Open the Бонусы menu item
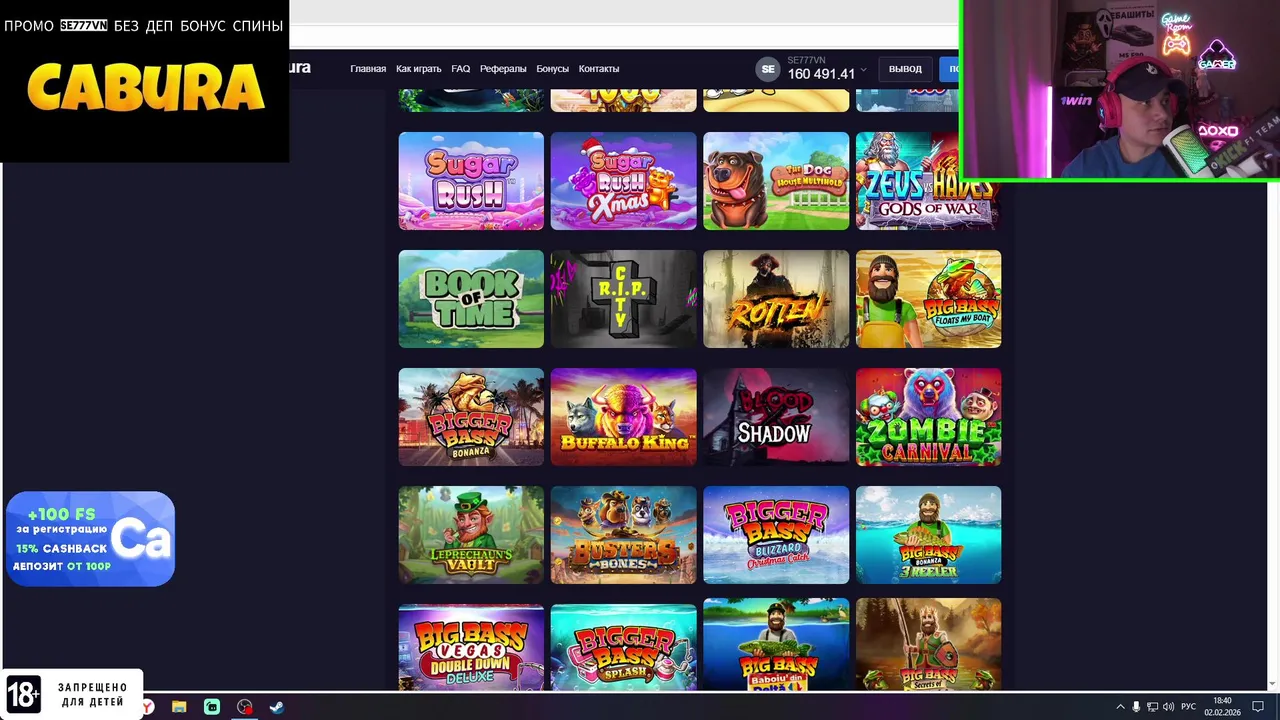The image size is (1280, 720). pos(552,69)
